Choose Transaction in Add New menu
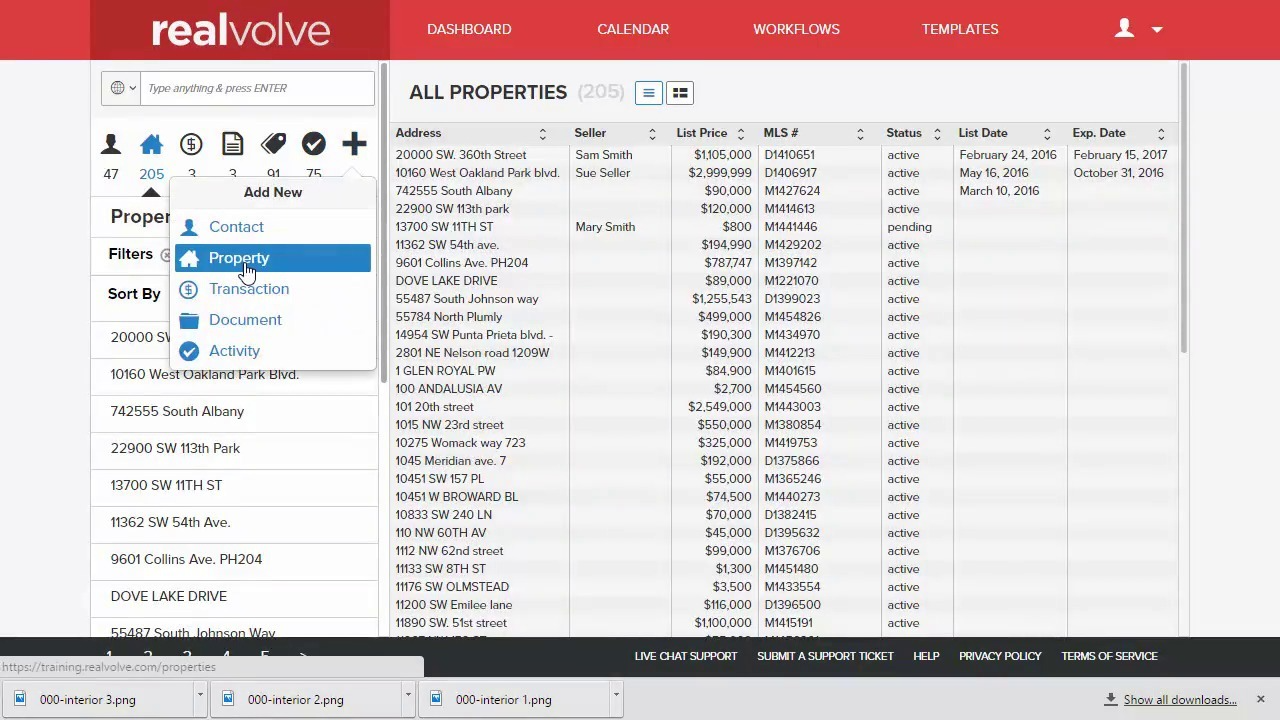The image size is (1280, 720). click(x=272, y=289)
